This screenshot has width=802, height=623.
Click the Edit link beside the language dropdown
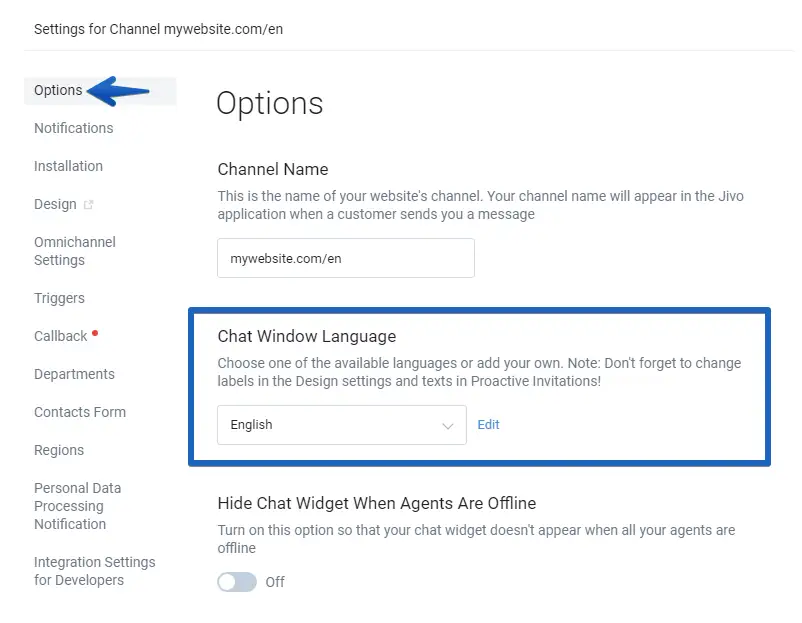[x=488, y=425]
